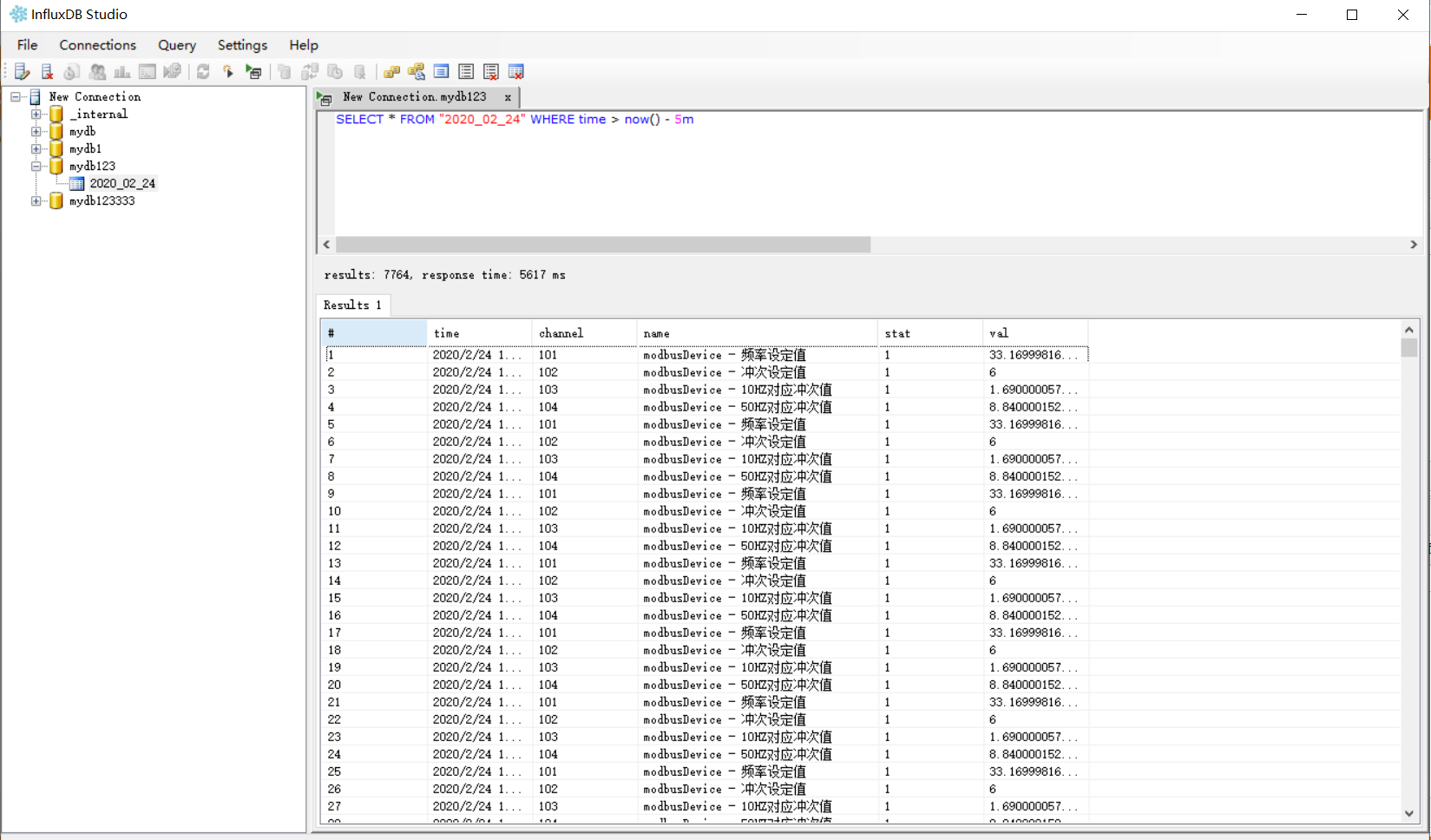View database statistics with the bar chart icon
Viewport: 1431px width, 840px height.
(122, 71)
